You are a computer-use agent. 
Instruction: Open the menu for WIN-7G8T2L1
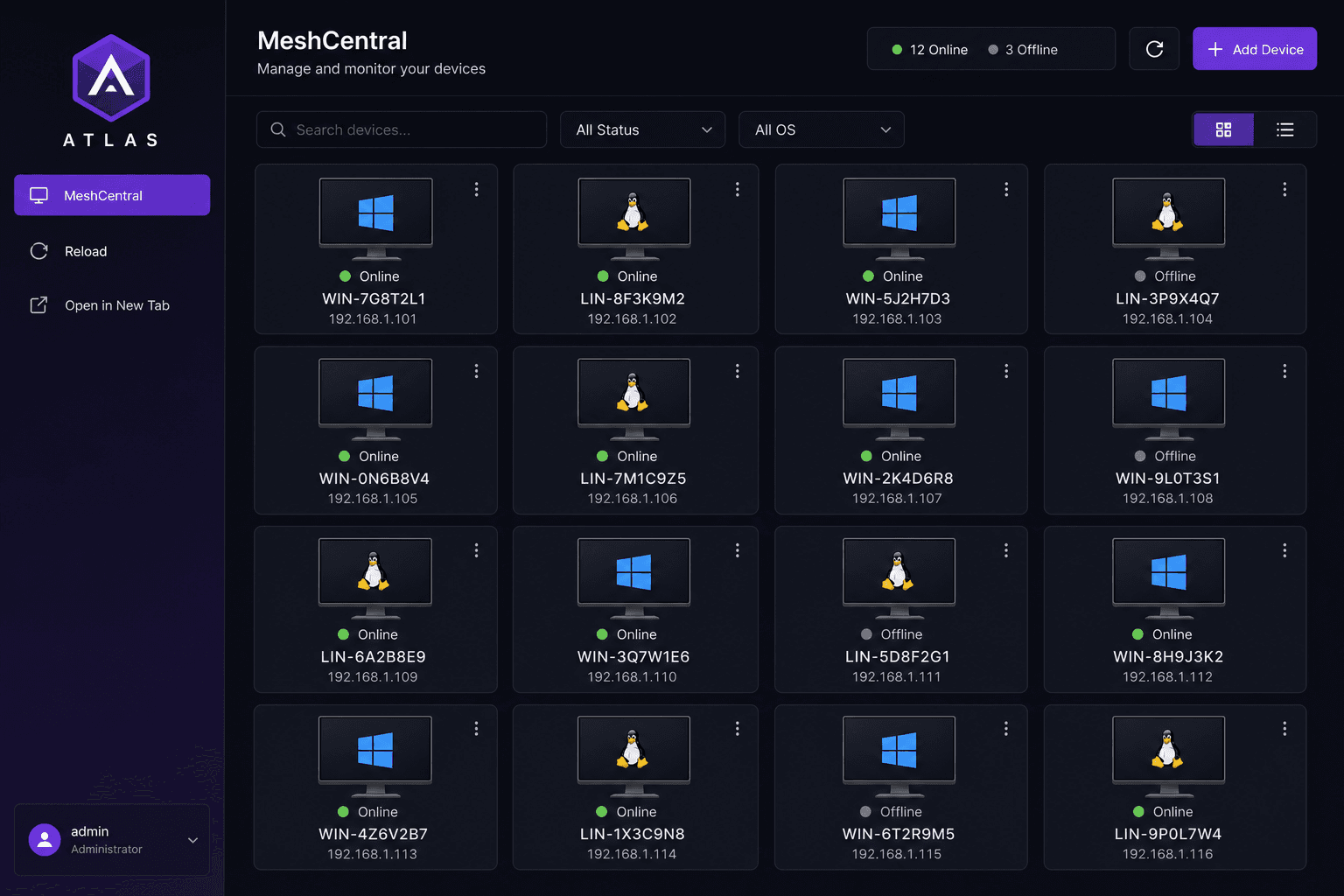click(476, 189)
